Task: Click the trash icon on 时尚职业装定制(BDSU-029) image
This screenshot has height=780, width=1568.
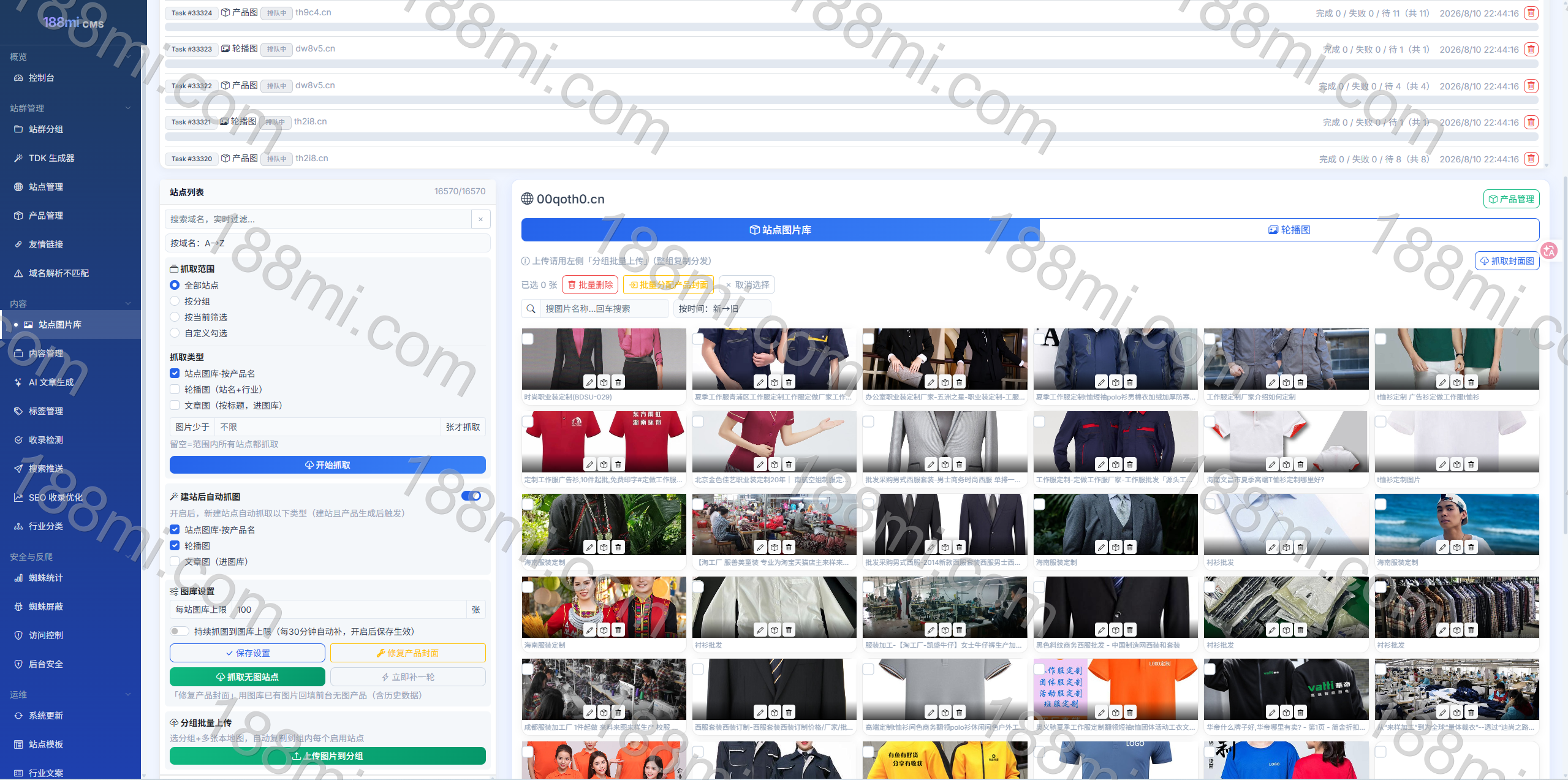Action: tap(618, 382)
